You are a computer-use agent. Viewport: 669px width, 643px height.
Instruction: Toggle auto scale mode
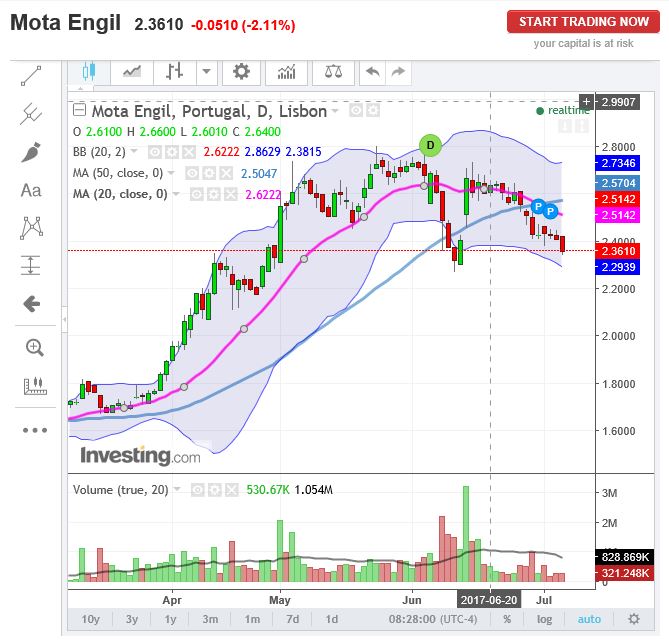point(589,619)
